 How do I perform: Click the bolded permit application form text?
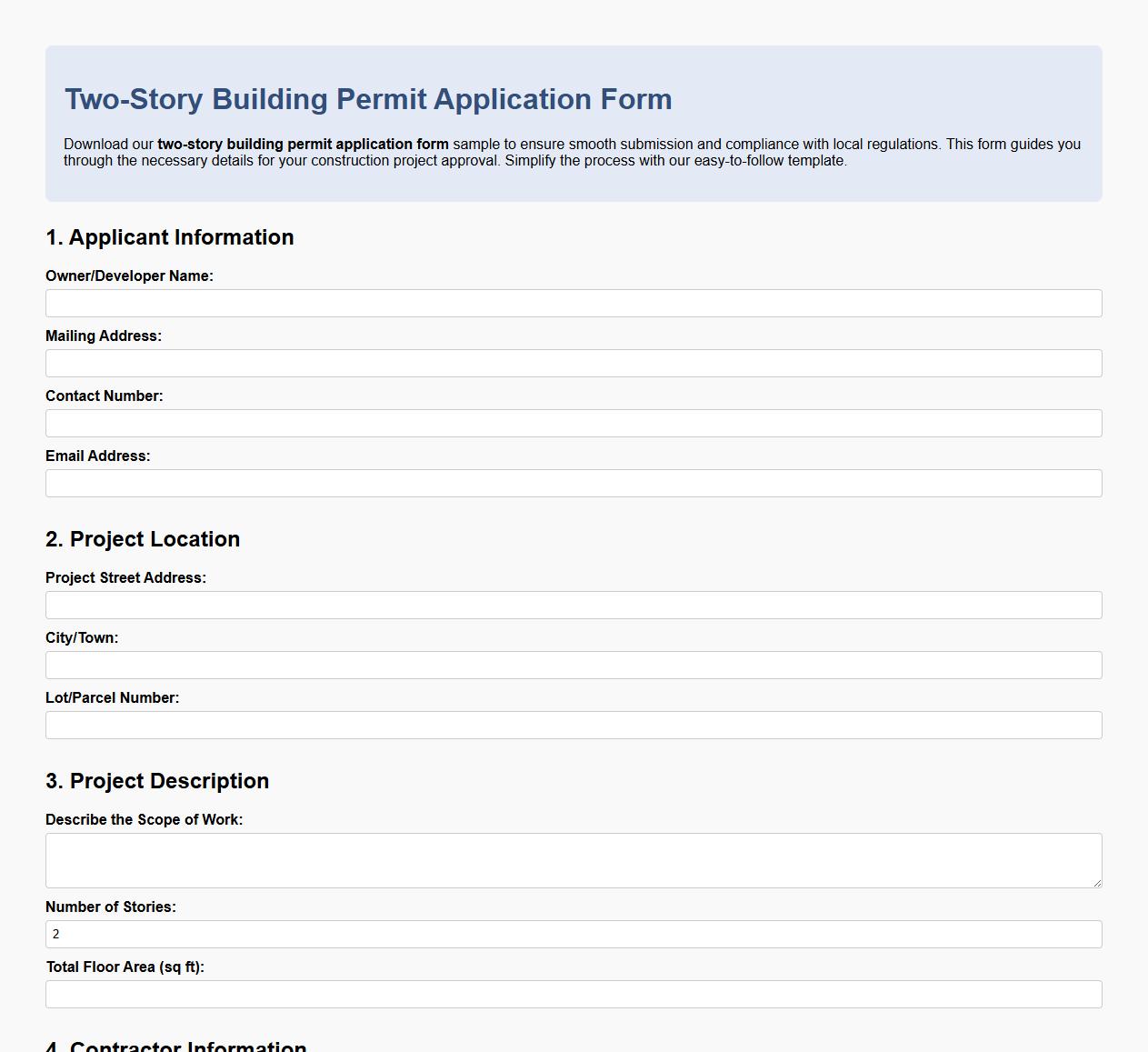pos(302,144)
